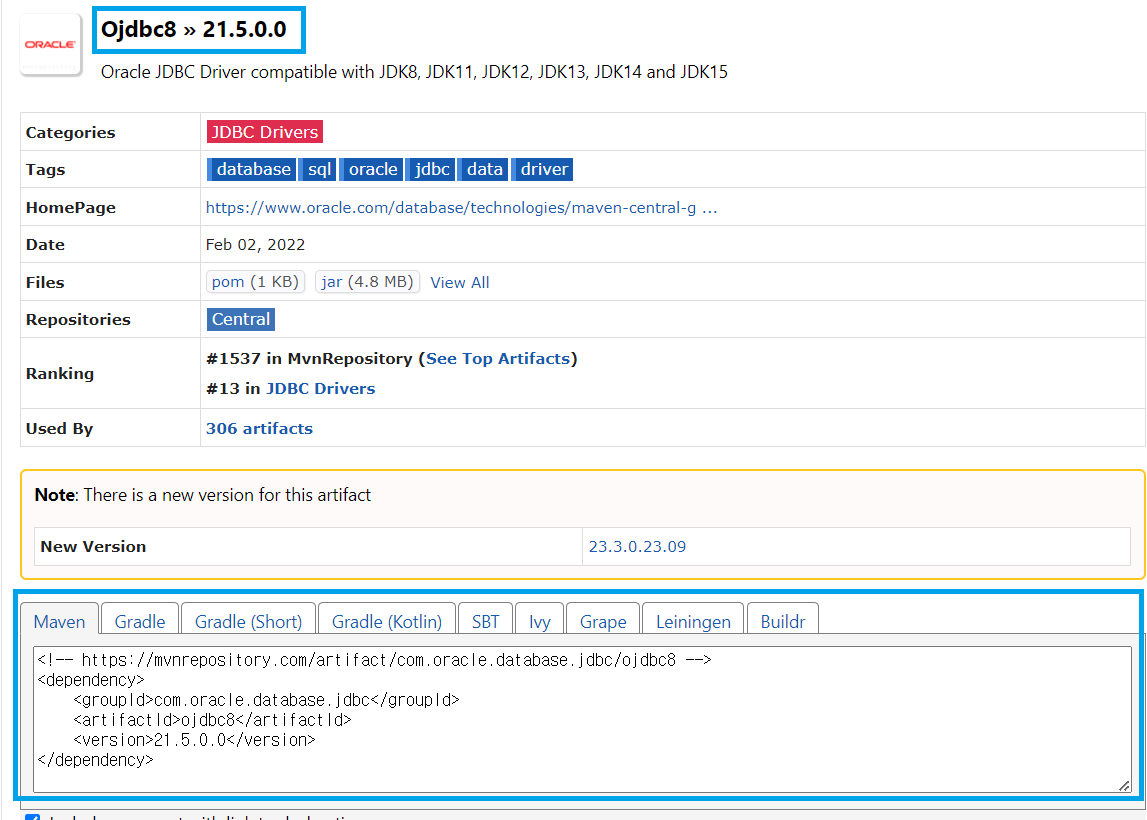Open the Oracle homepage URL link

[x=461, y=208]
